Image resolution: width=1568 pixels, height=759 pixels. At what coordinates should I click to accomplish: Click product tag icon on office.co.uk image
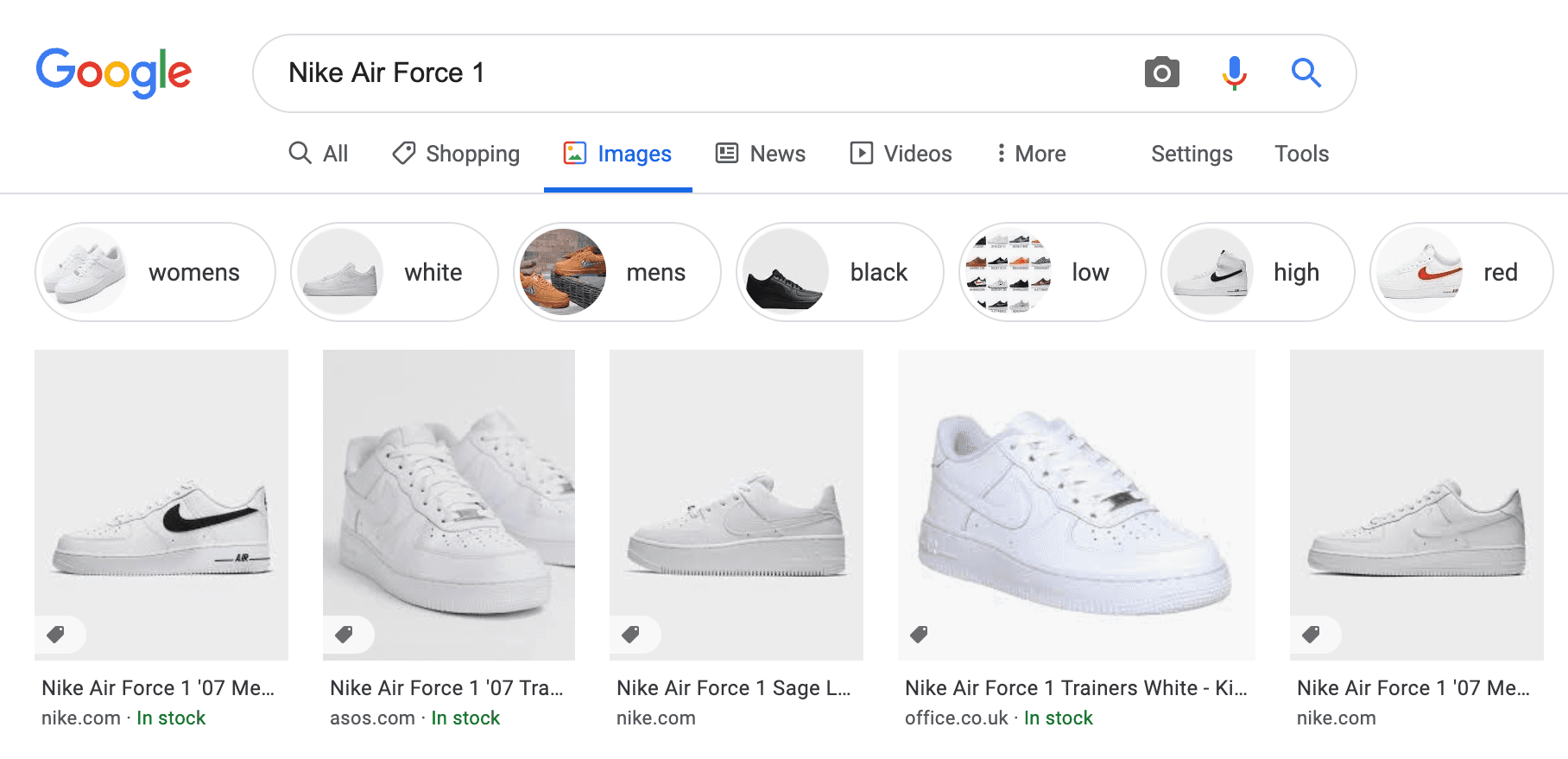pos(920,635)
